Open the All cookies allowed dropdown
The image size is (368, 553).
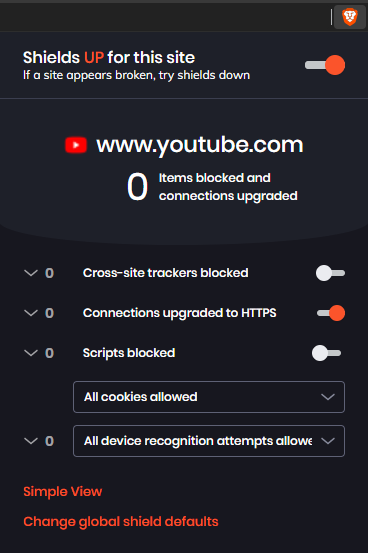point(209,397)
